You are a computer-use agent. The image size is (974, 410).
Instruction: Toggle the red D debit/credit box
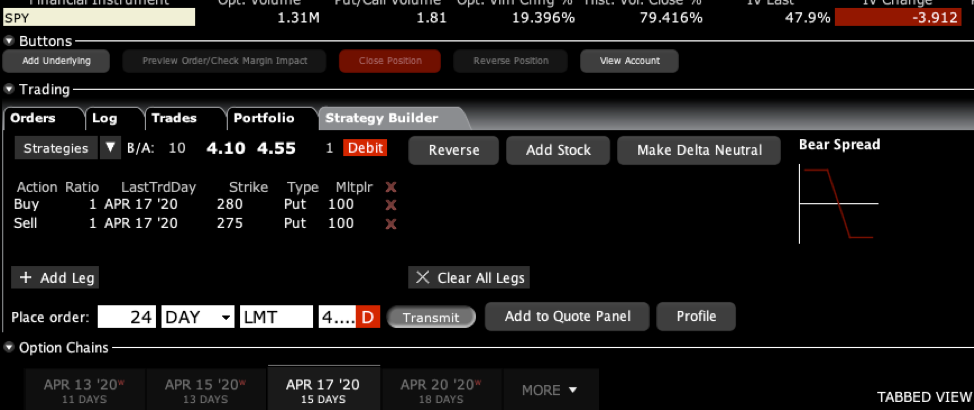(x=367, y=317)
